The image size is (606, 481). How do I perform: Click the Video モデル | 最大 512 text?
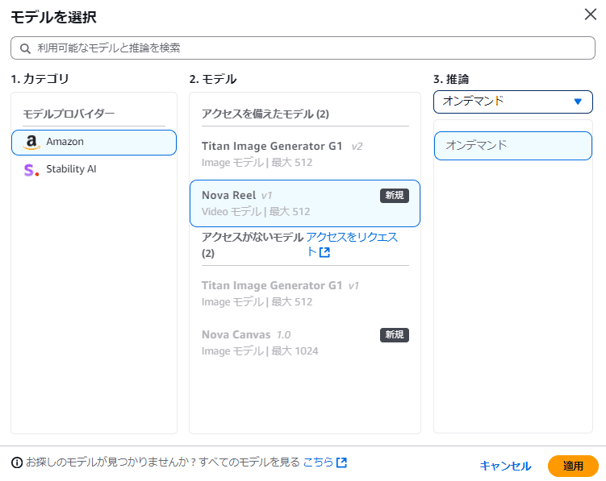coord(256,212)
